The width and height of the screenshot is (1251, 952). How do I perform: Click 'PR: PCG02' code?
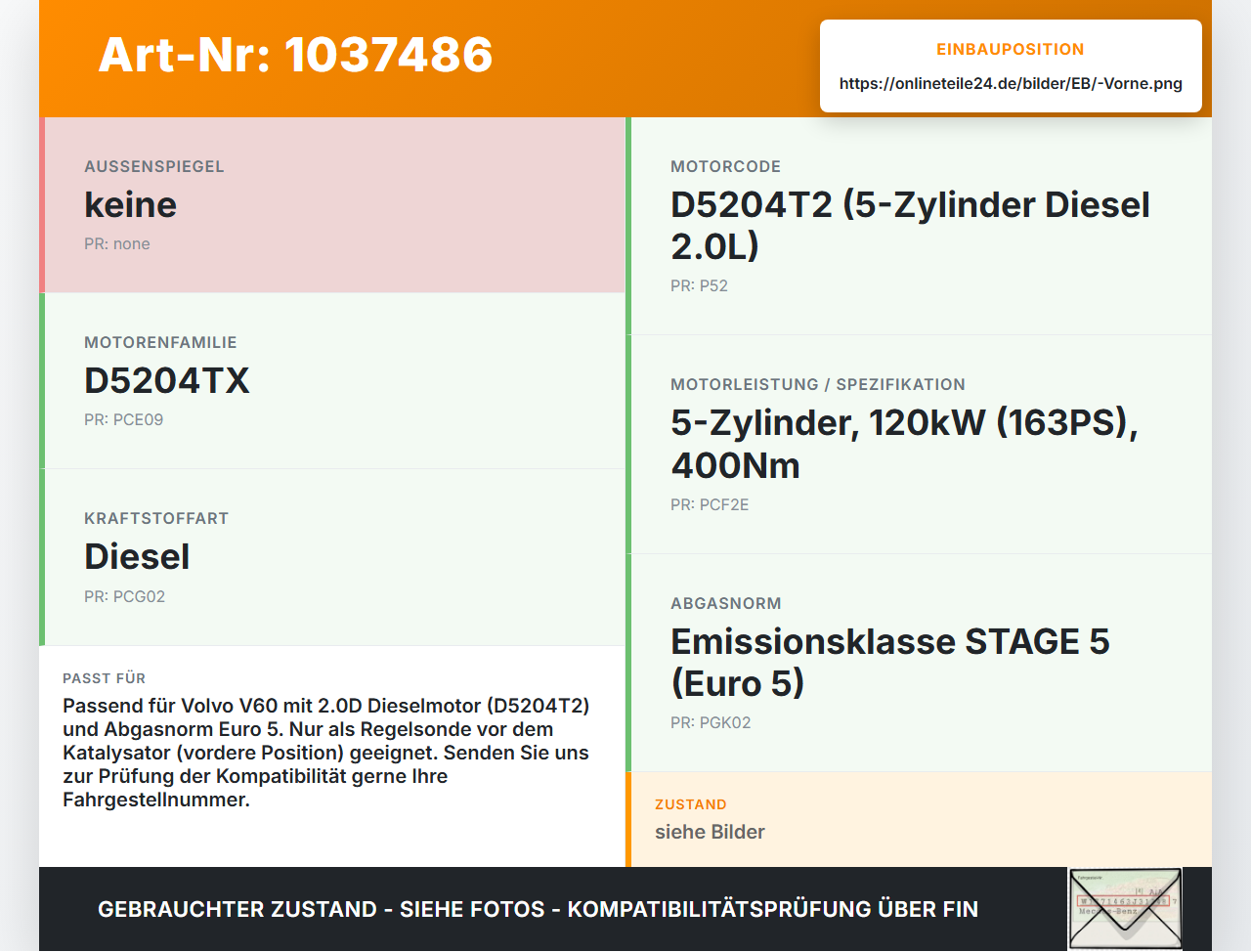pos(124,597)
